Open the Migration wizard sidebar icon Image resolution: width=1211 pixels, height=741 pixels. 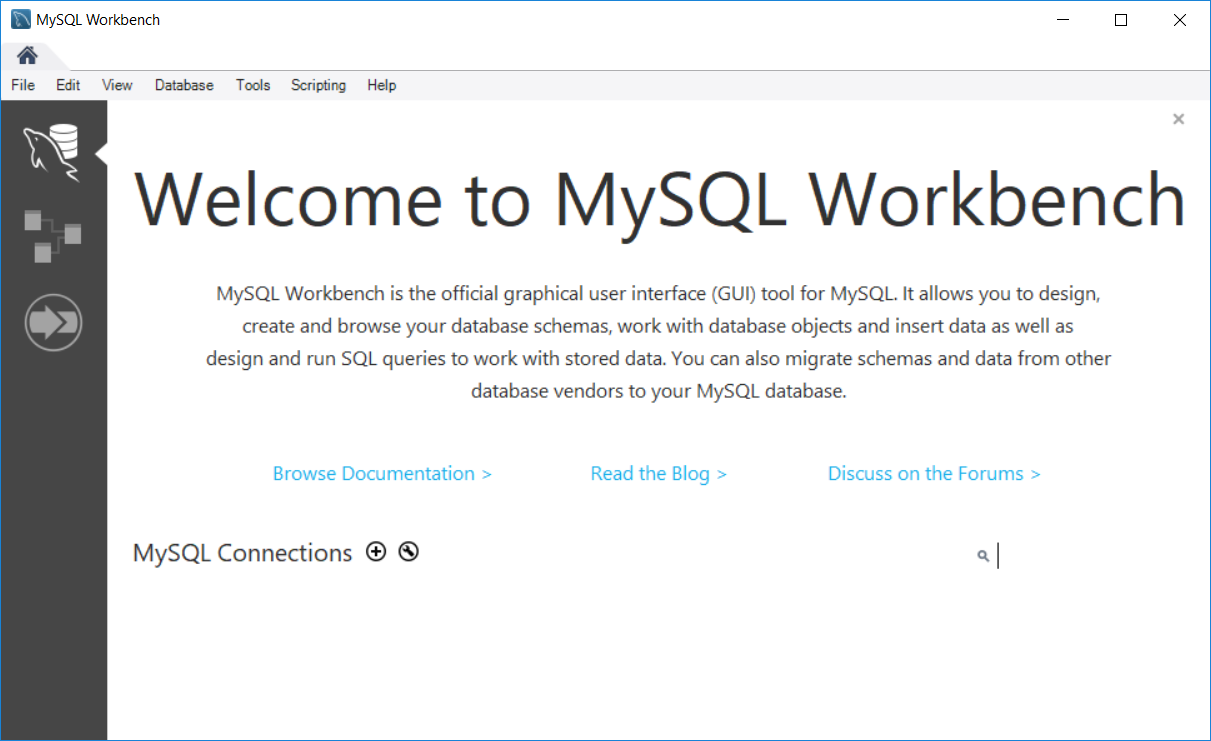click(53, 323)
